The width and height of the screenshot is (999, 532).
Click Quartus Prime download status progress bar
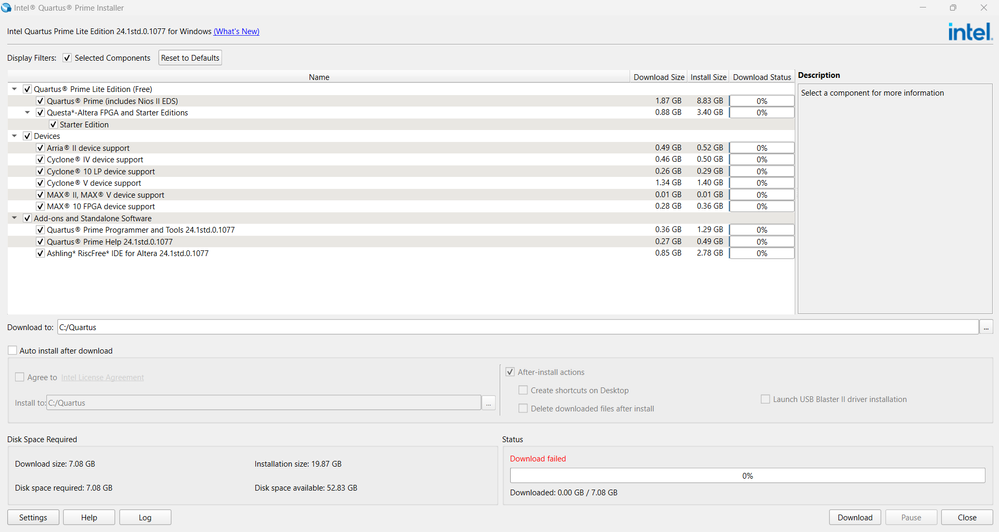[x=762, y=101]
